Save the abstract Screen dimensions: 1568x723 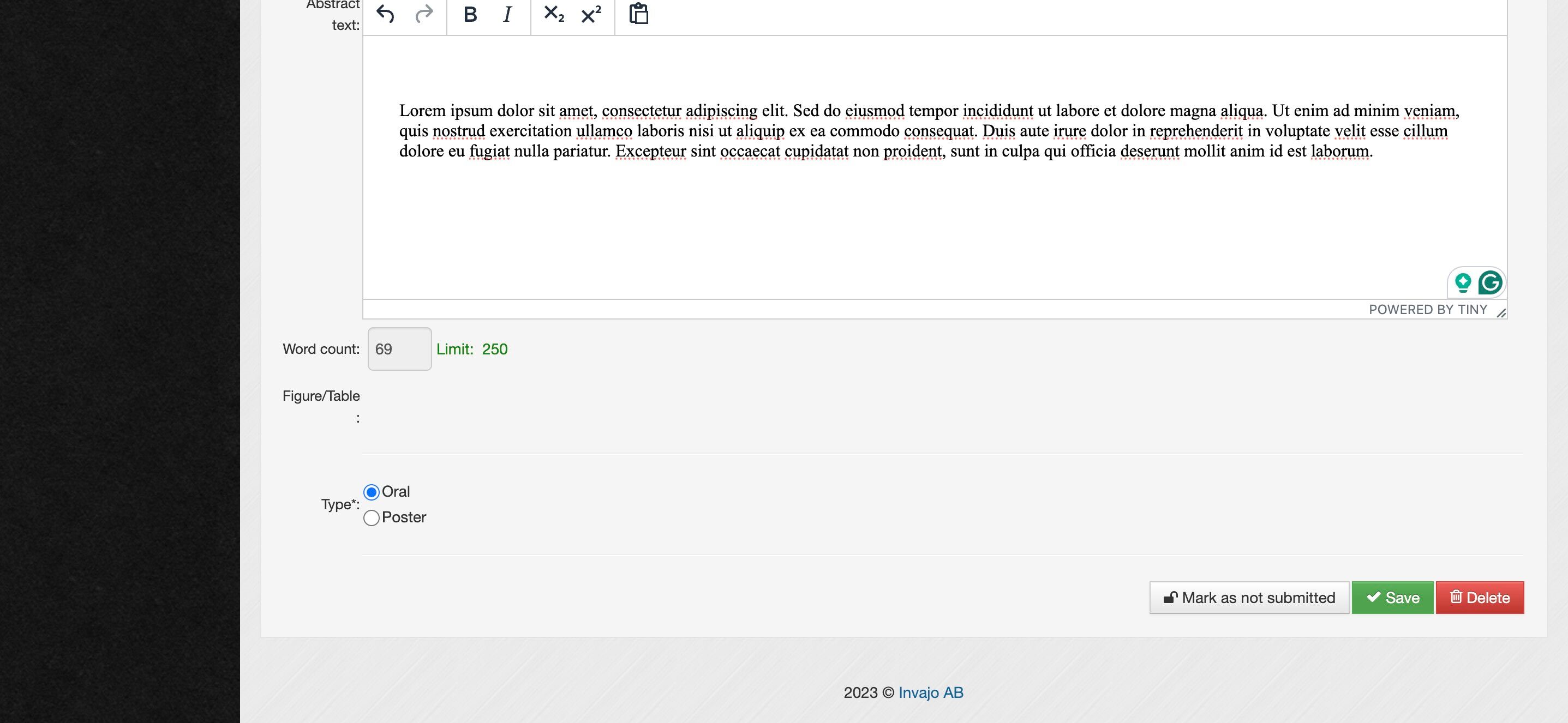pyautogui.click(x=1392, y=598)
